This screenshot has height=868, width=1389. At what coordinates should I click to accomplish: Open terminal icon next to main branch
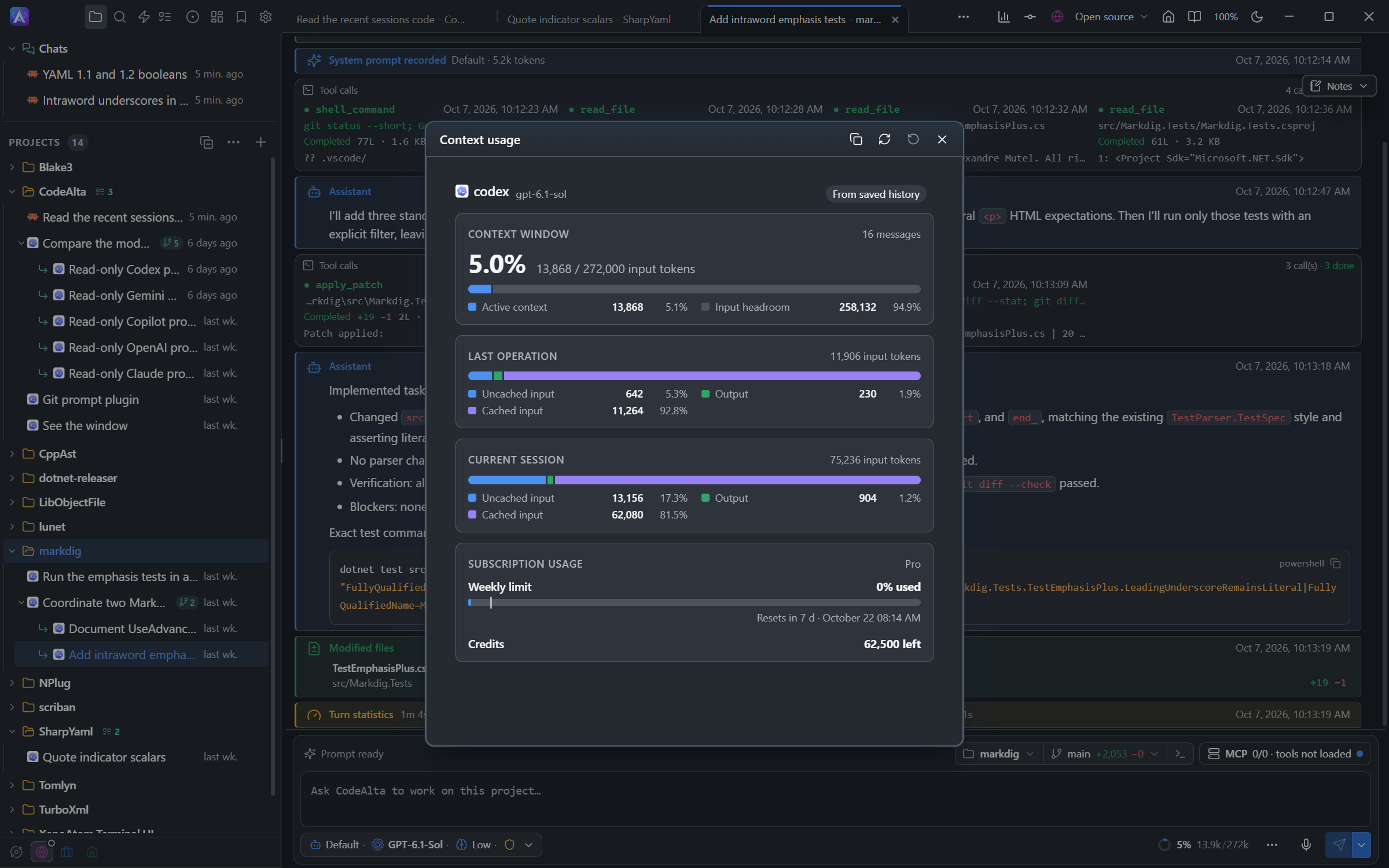(x=1180, y=754)
